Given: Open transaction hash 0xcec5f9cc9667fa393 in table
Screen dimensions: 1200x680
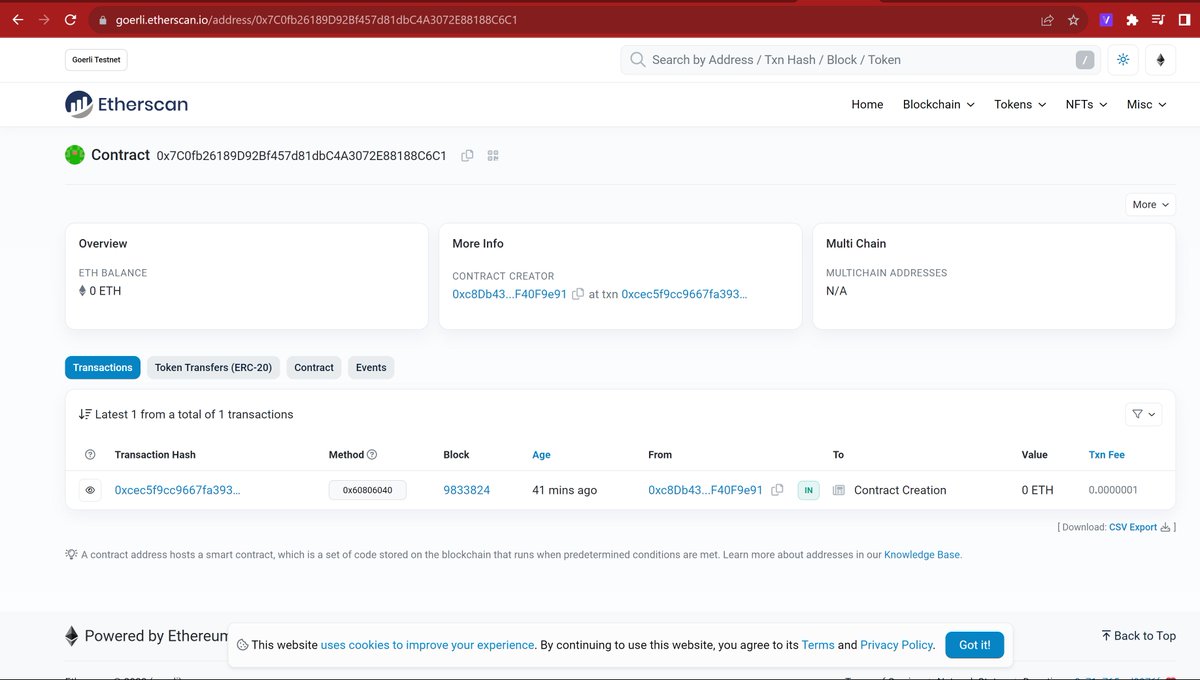Looking at the screenshot, I should (177, 490).
